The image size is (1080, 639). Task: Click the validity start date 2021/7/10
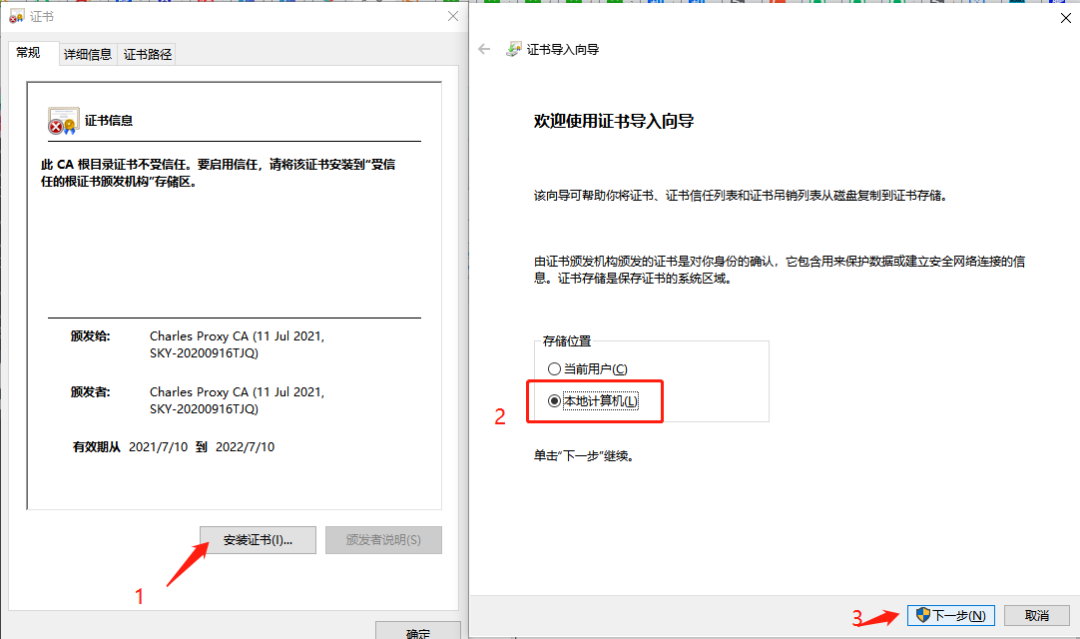(158, 447)
